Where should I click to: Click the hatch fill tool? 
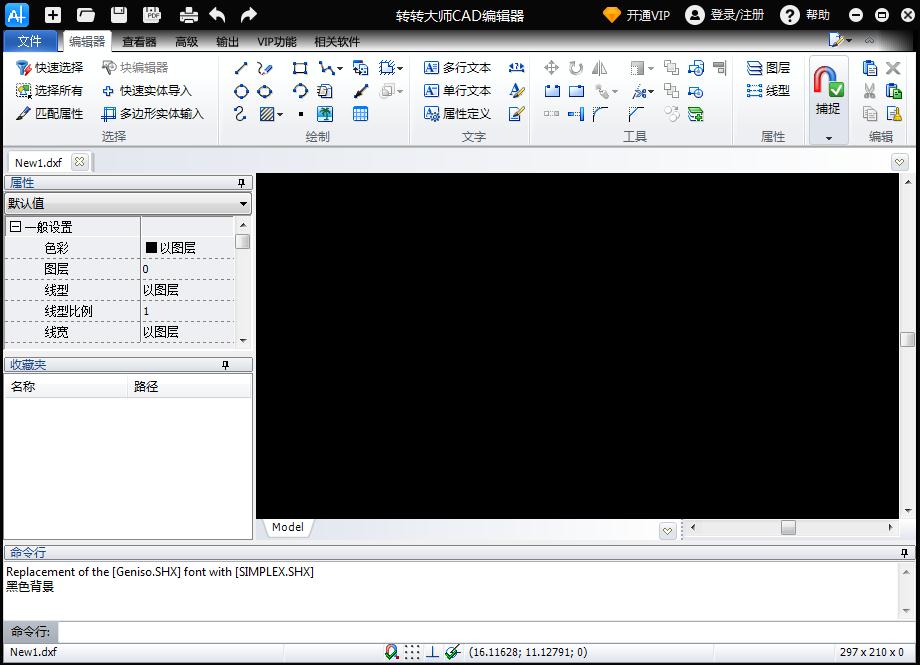tap(267, 114)
